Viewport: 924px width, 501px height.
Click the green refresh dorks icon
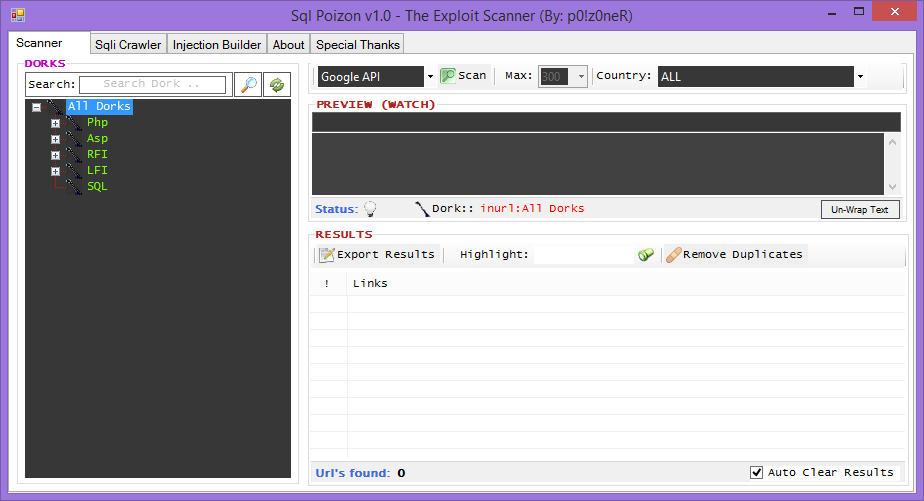tap(277, 85)
